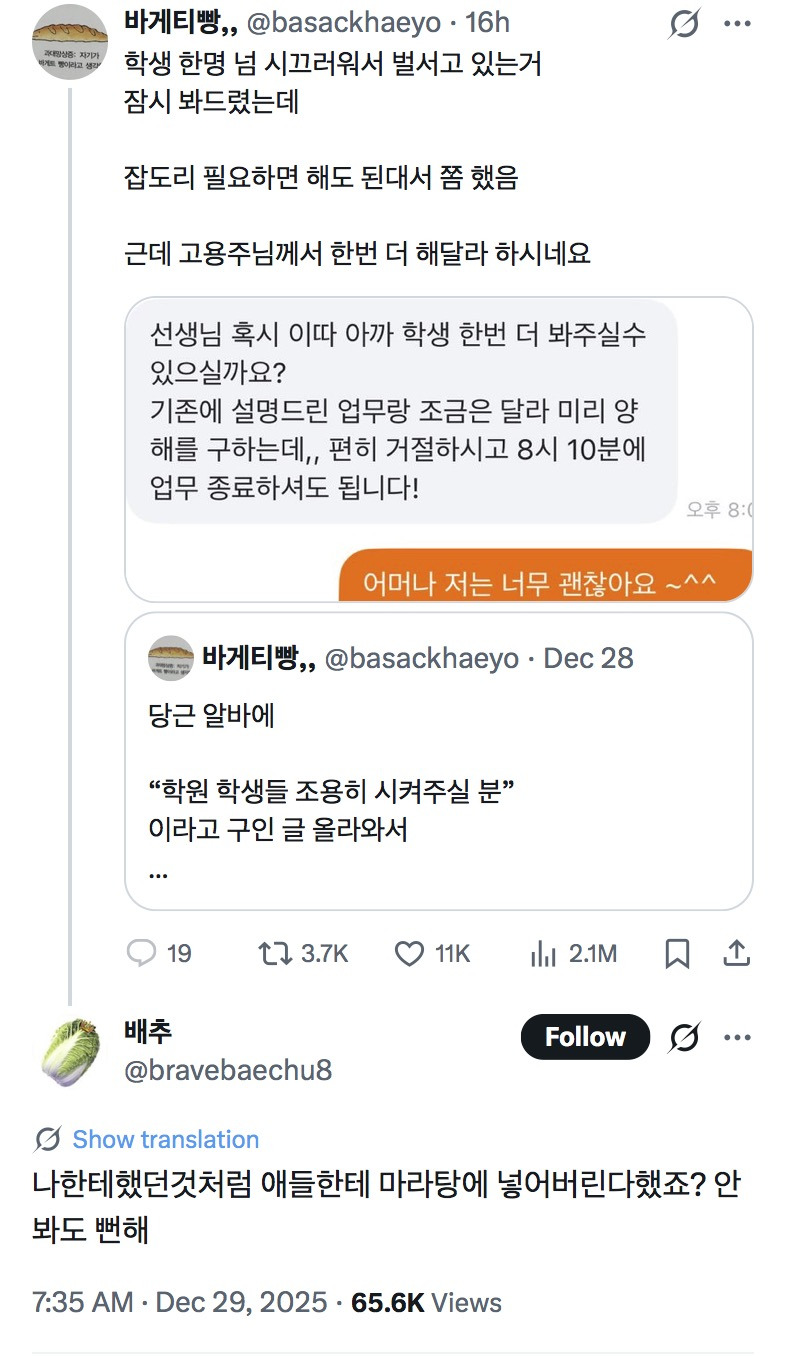Click the timestamp showing 16h
This screenshot has height=1356, width=786.
(487, 23)
